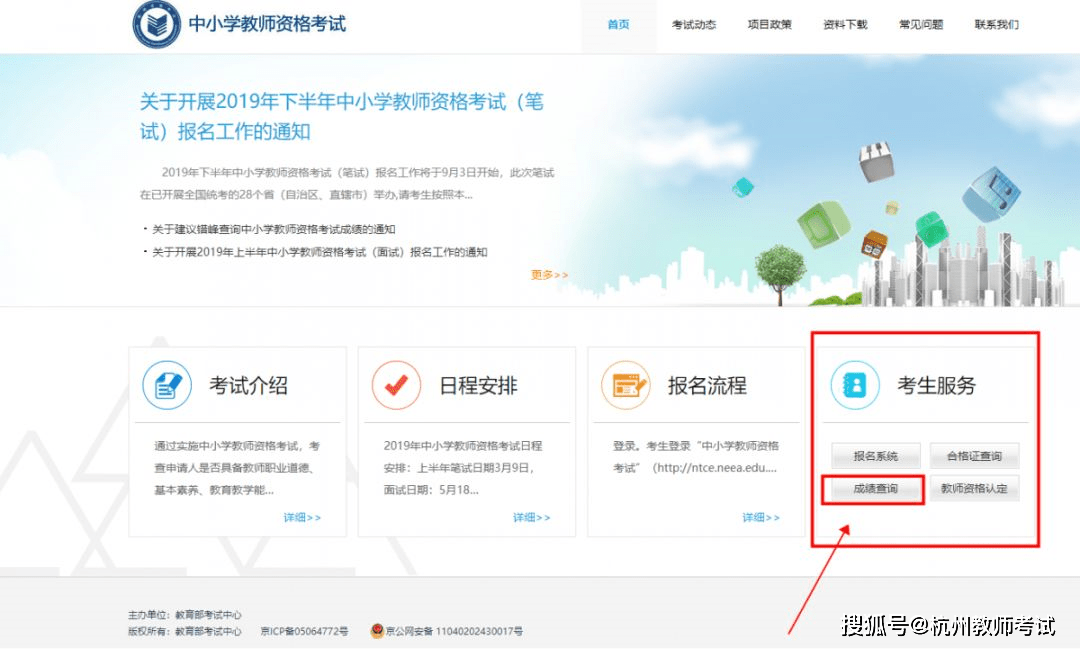Open the 2019年下半年 笔试报名通知 headline
The height and width of the screenshot is (649, 1080).
342,116
